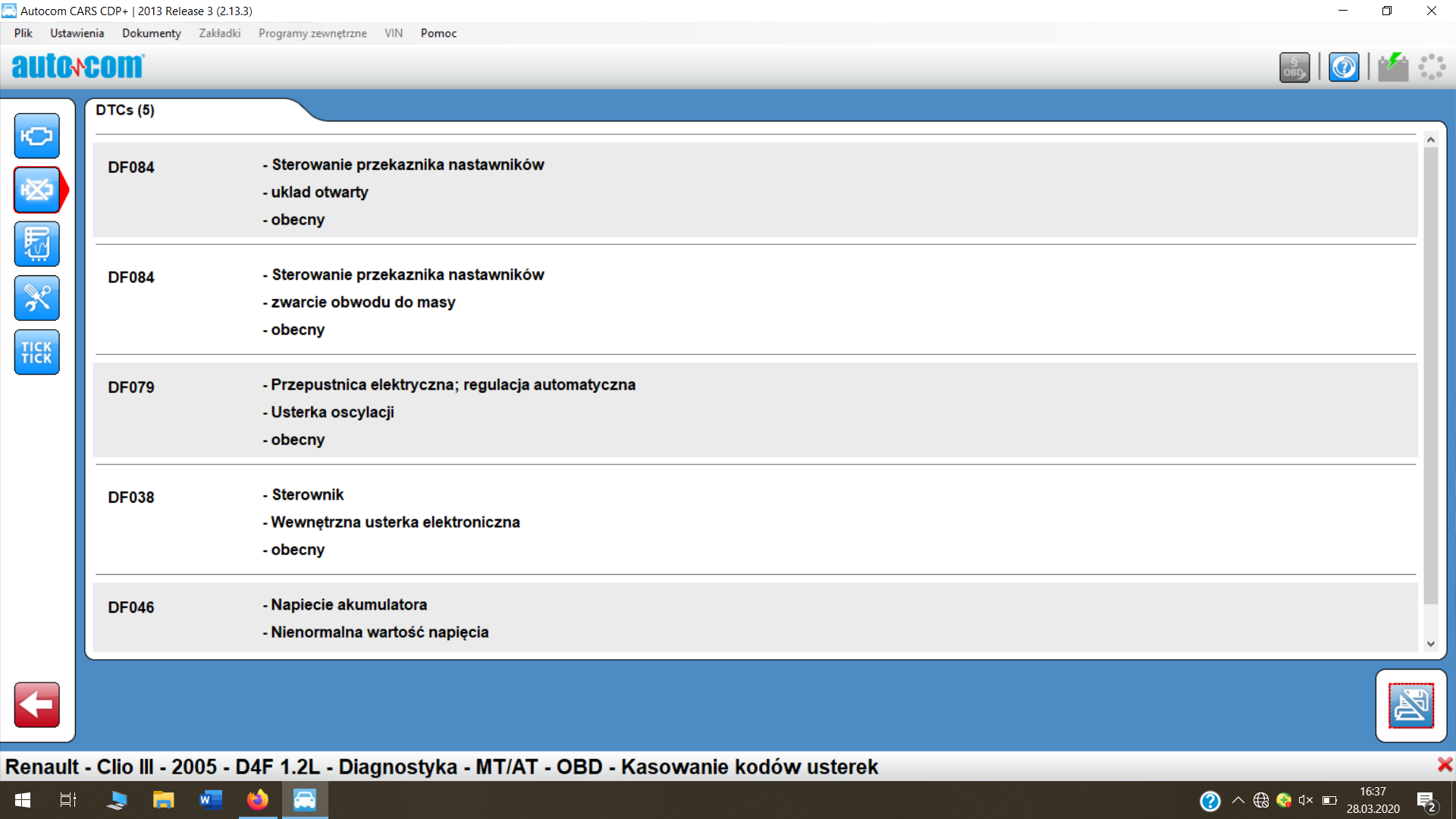Open the Pomoc menu

tap(438, 33)
